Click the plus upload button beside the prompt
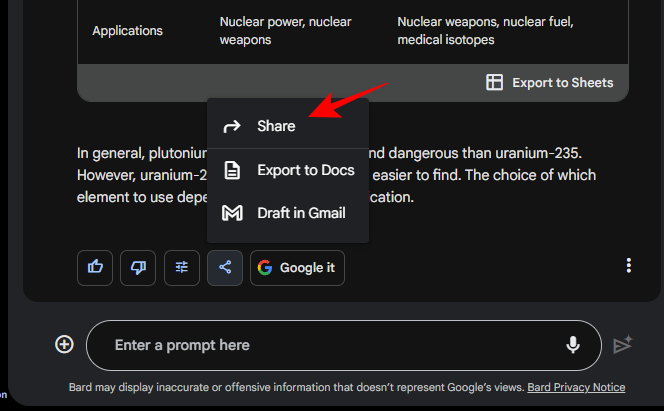Image resolution: width=664 pixels, height=411 pixels. [64, 345]
